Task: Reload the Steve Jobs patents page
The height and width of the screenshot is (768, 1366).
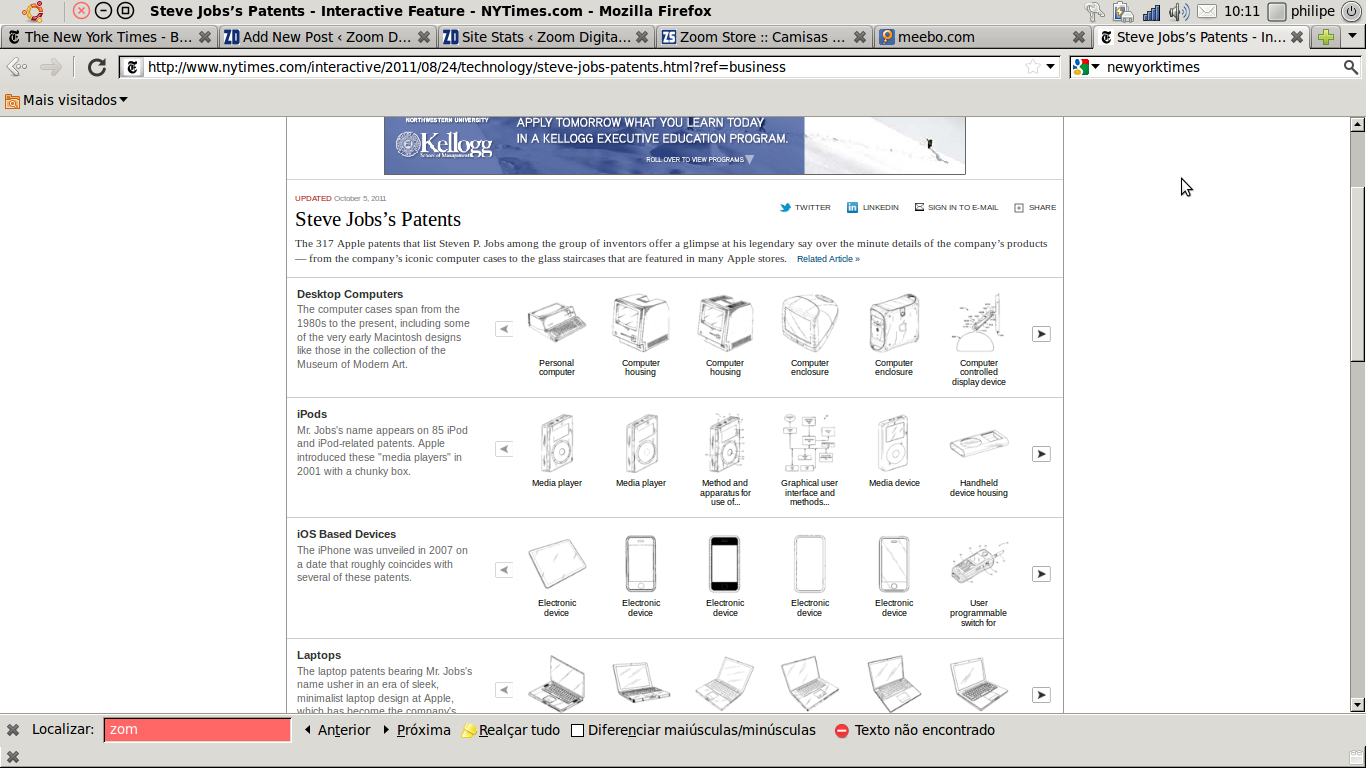Action: coord(97,67)
